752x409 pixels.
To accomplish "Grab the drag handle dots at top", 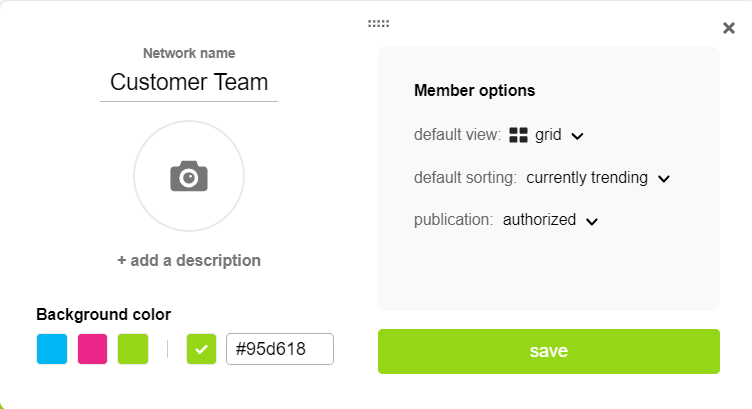I will (378, 23).
